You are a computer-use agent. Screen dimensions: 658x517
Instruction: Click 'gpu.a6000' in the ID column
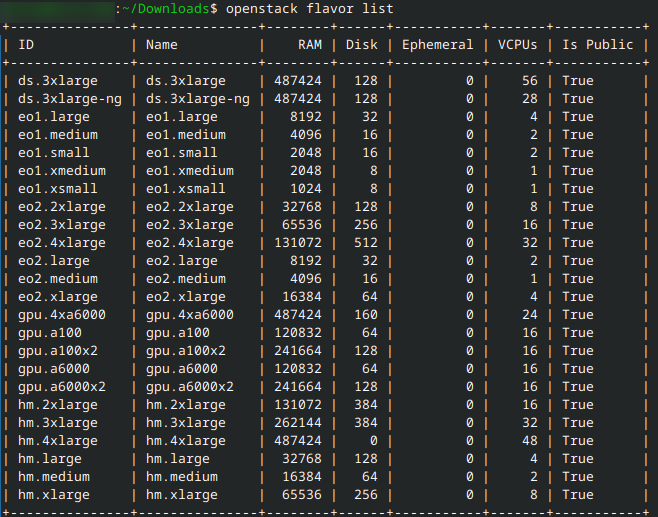[x=54, y=369]
